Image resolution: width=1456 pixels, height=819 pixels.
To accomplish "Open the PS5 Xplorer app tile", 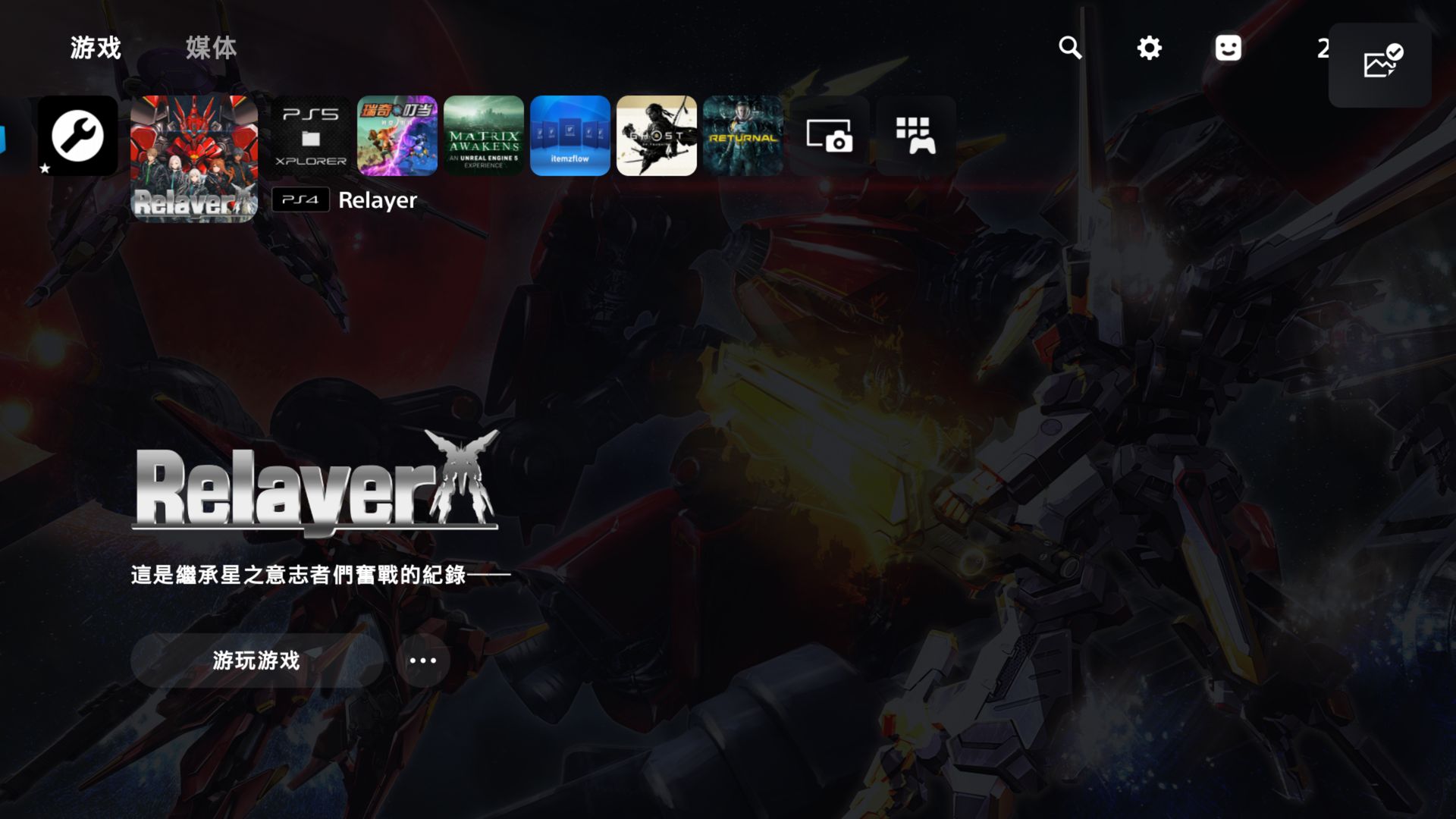I will tap(311, 136).
